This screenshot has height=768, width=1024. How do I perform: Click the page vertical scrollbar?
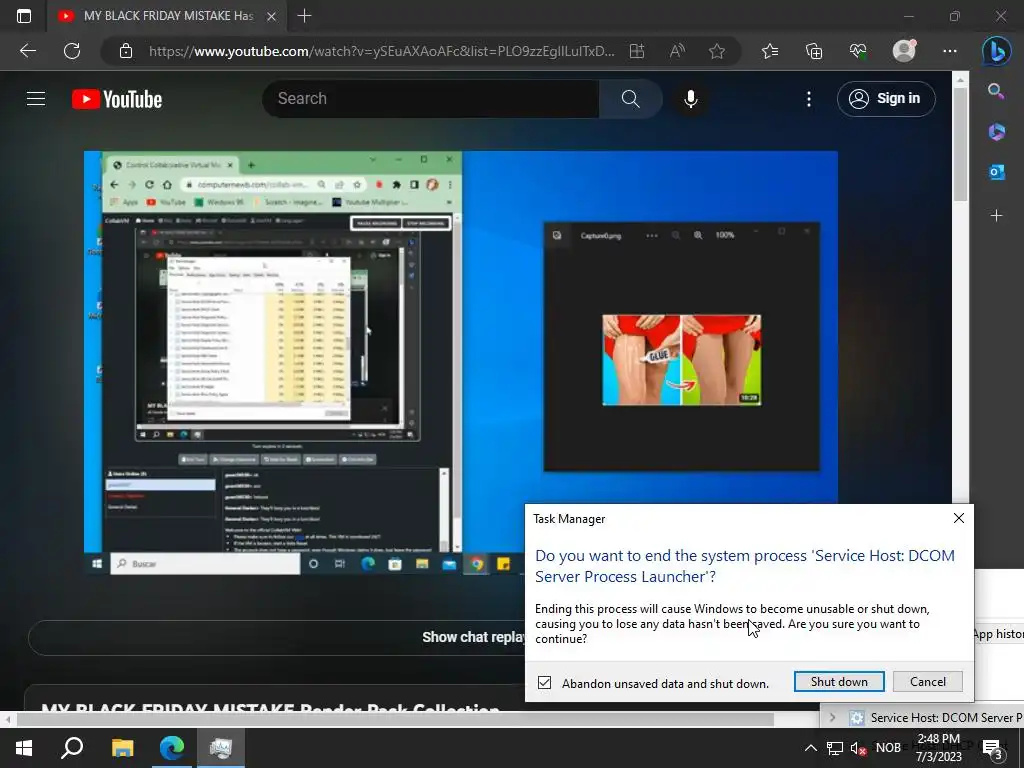pos(960,144)
